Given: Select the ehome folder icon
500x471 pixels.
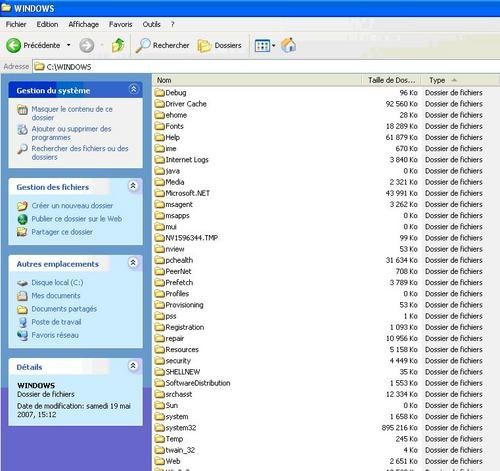Looking at the screenshot, I should coord(160,115).
